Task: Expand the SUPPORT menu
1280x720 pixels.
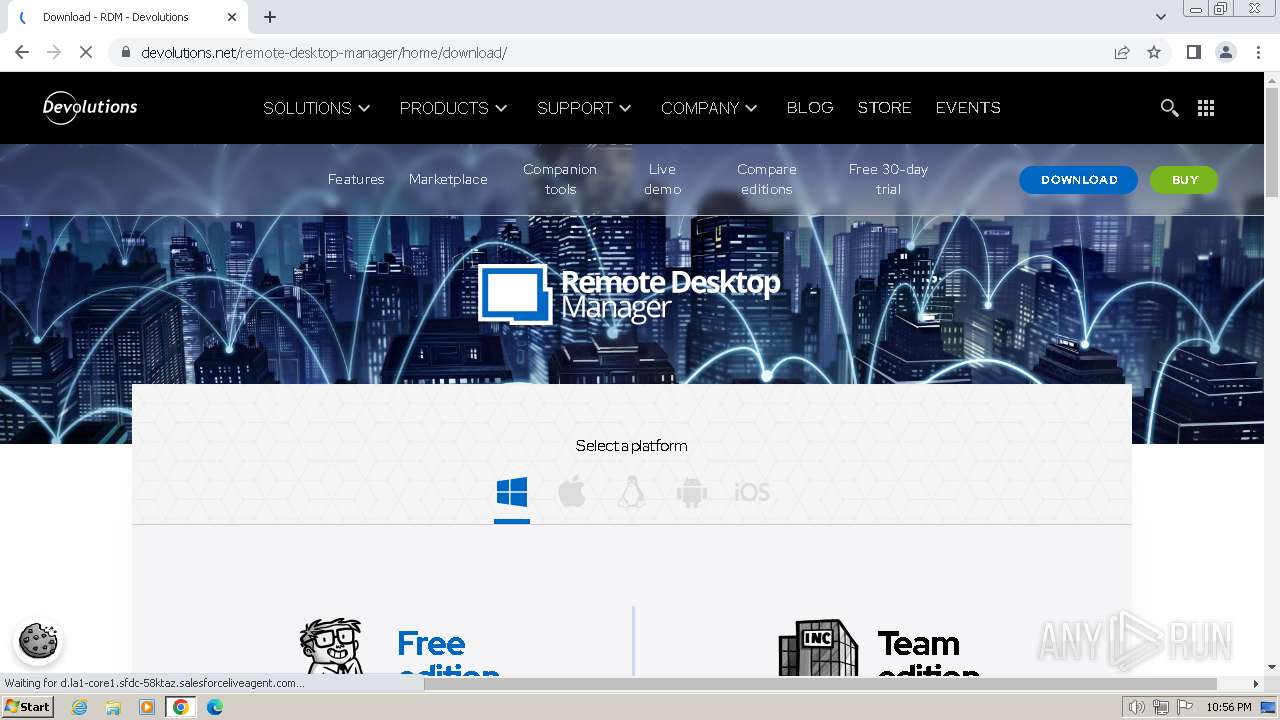Action: (585, 108)
